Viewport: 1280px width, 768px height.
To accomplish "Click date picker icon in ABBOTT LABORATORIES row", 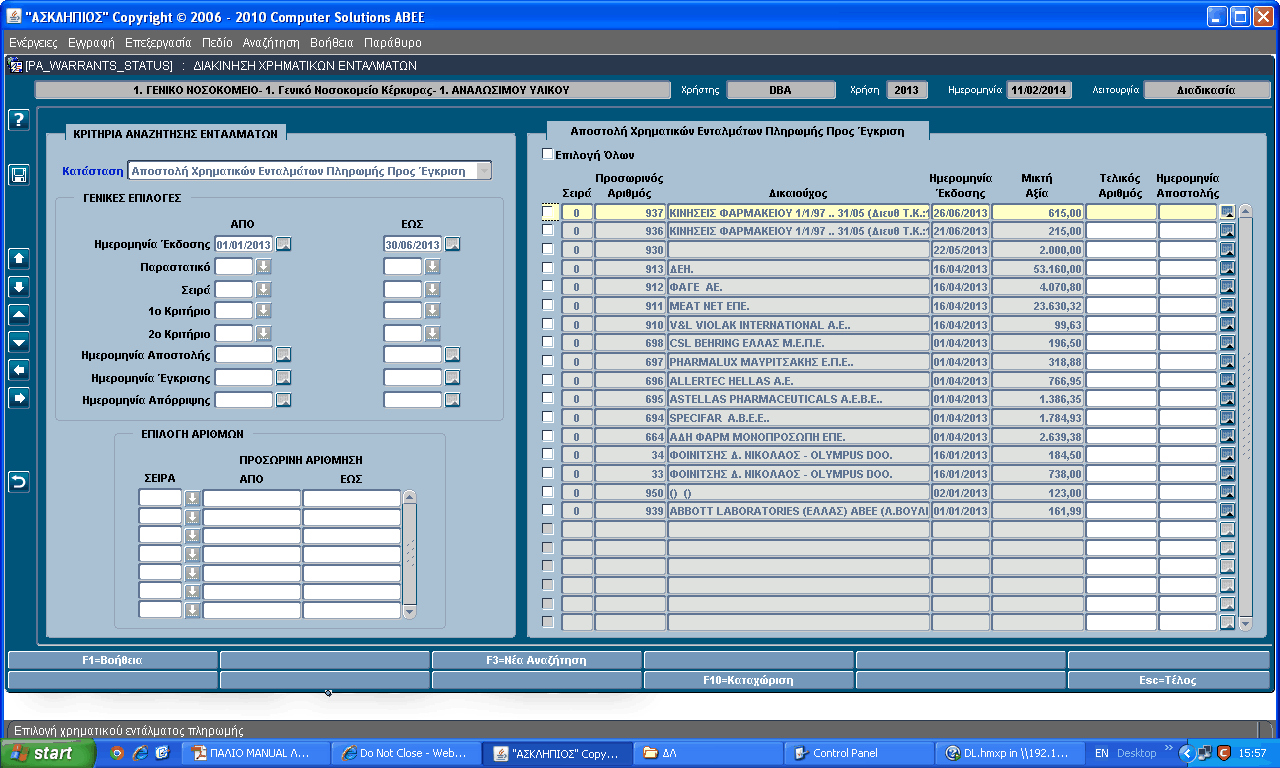I will 1228,510.
